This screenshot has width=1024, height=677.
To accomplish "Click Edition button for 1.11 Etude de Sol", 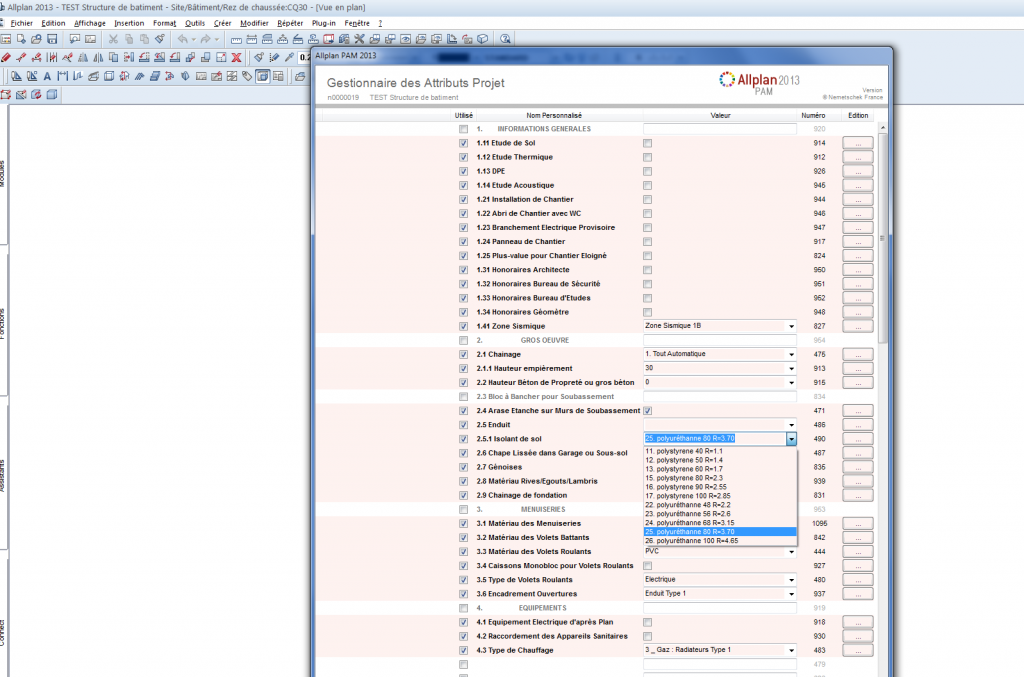I will point(857,143).
